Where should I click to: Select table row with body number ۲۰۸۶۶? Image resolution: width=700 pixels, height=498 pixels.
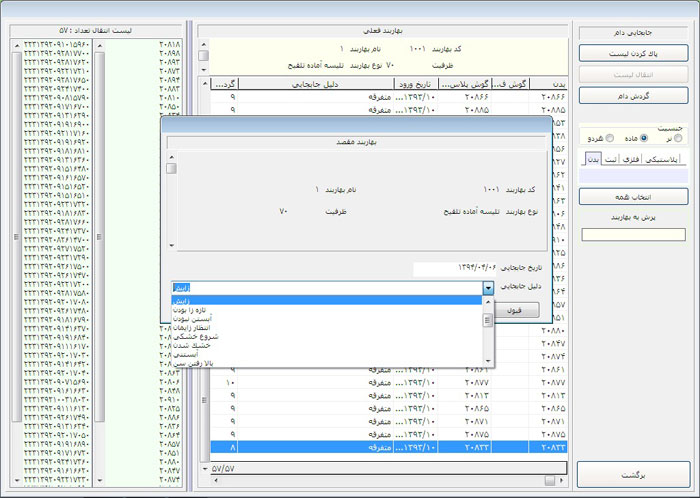tap(389, 97)
